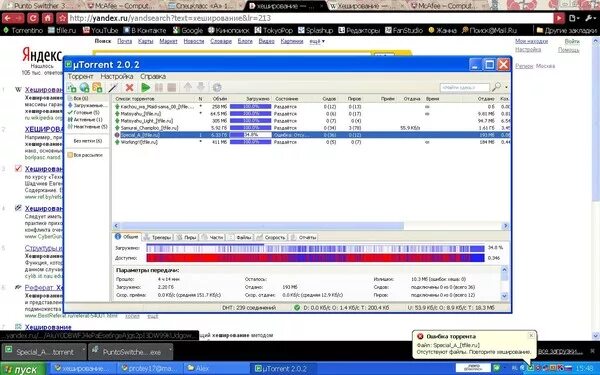Click the Special_A 34.8% progress bar
Image resolution: width=600 pixels, height=375 pixels.
pos(251,135)
